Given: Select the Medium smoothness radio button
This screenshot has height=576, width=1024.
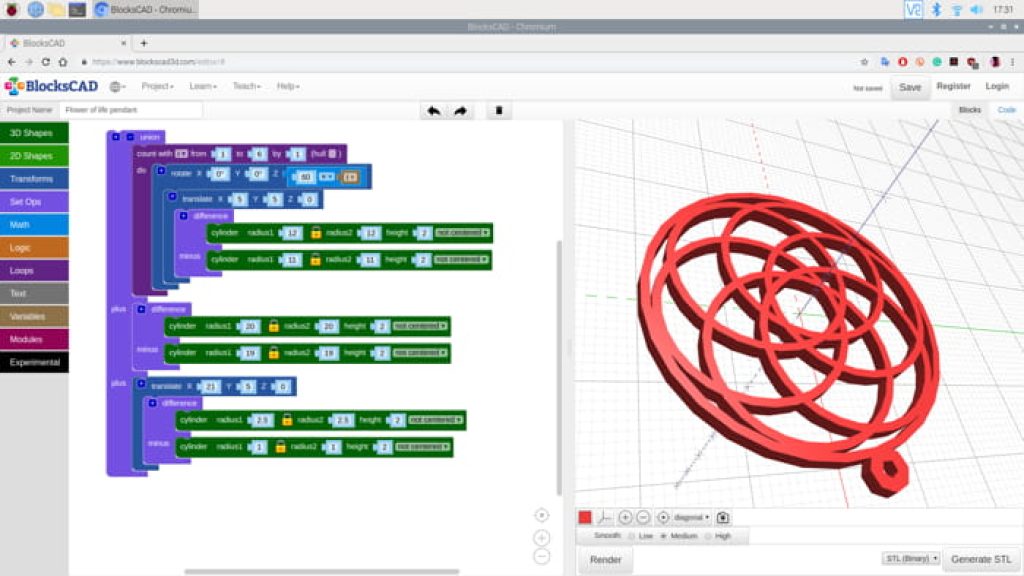Looking at the screenshot, I should [x=663, y=536].
